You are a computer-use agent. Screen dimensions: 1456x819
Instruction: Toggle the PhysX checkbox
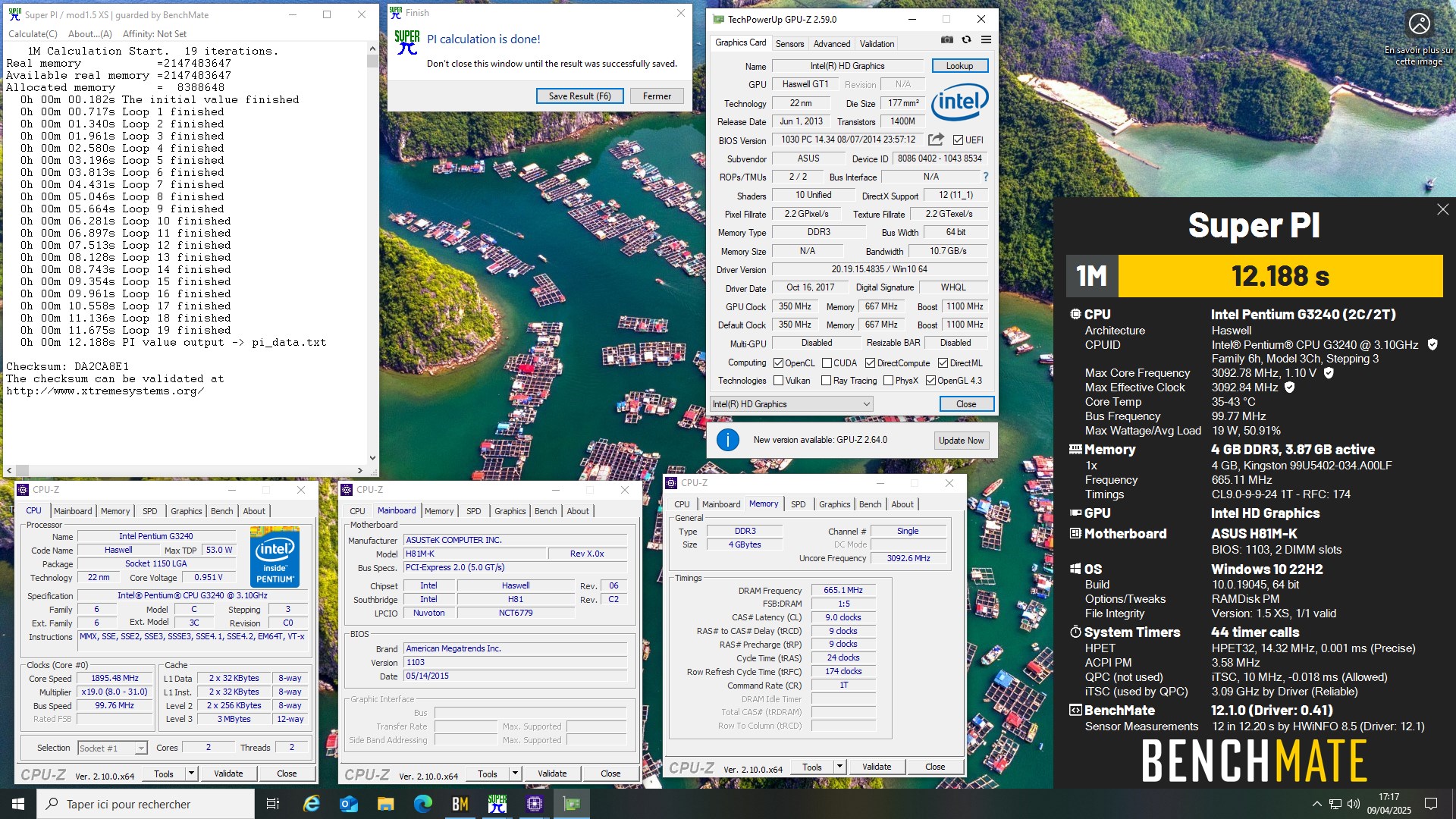(888, 381)
